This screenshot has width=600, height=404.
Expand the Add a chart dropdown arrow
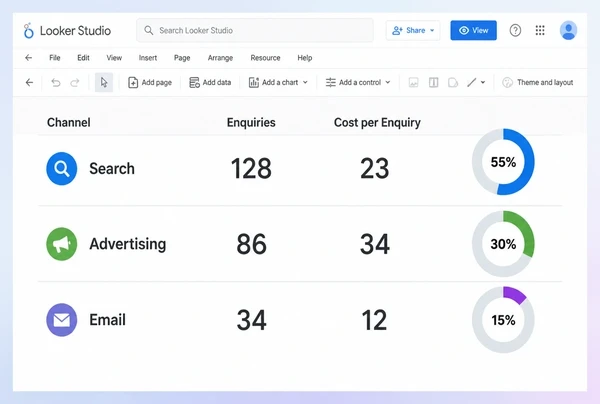pos(305,82)
